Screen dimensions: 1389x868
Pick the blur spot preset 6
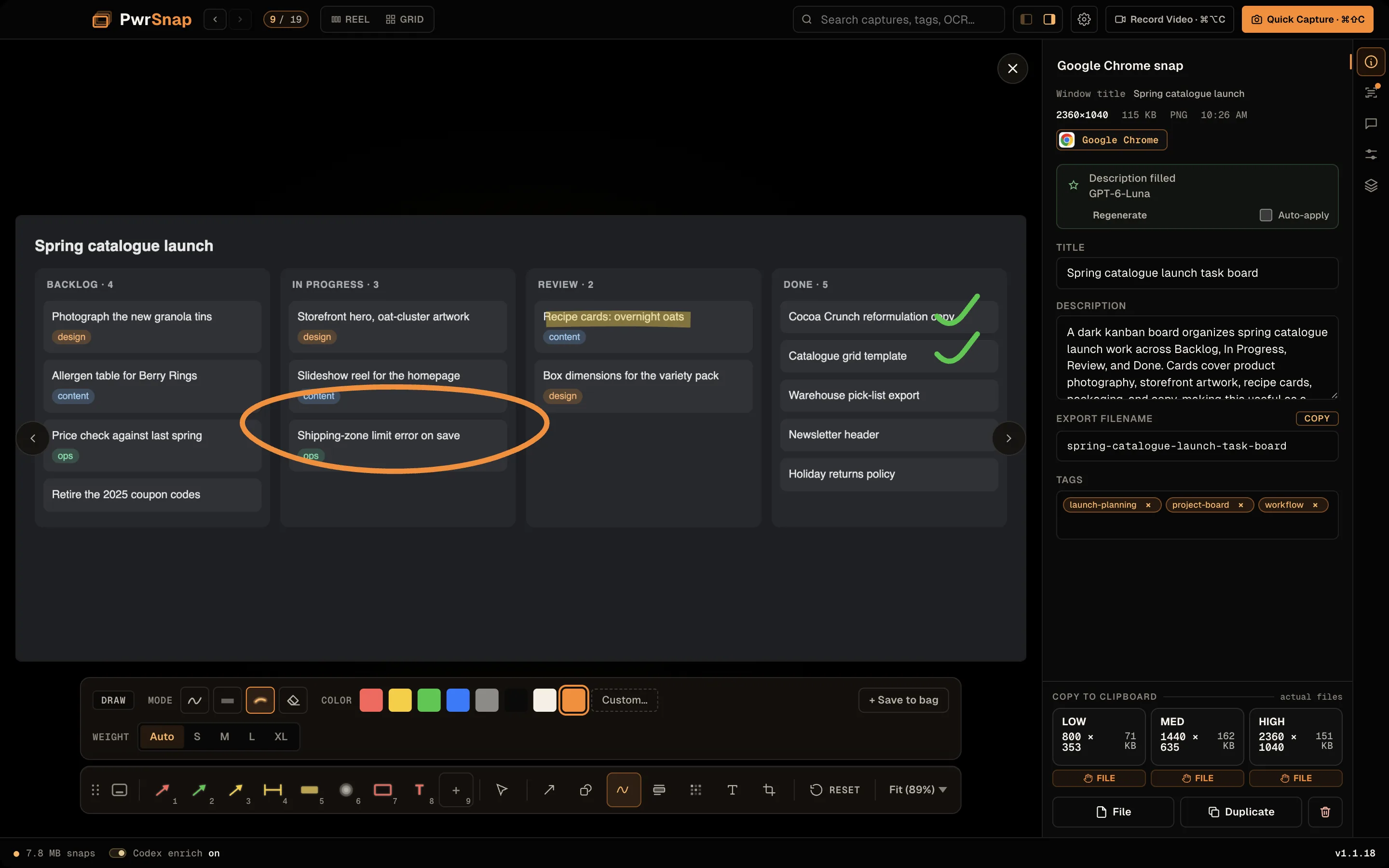[347, 790]
